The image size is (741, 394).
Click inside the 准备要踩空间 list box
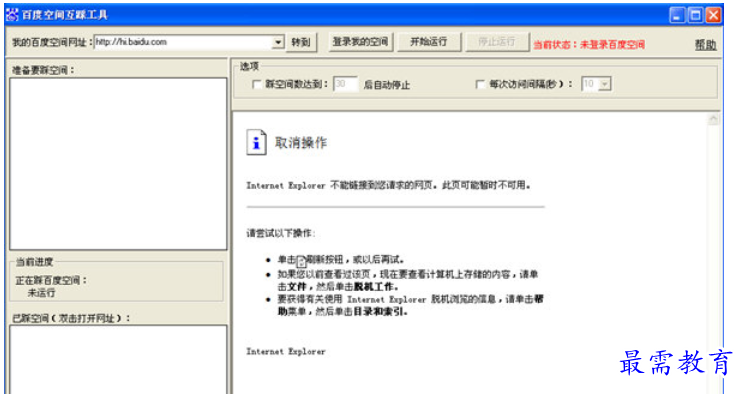[118, 163]
